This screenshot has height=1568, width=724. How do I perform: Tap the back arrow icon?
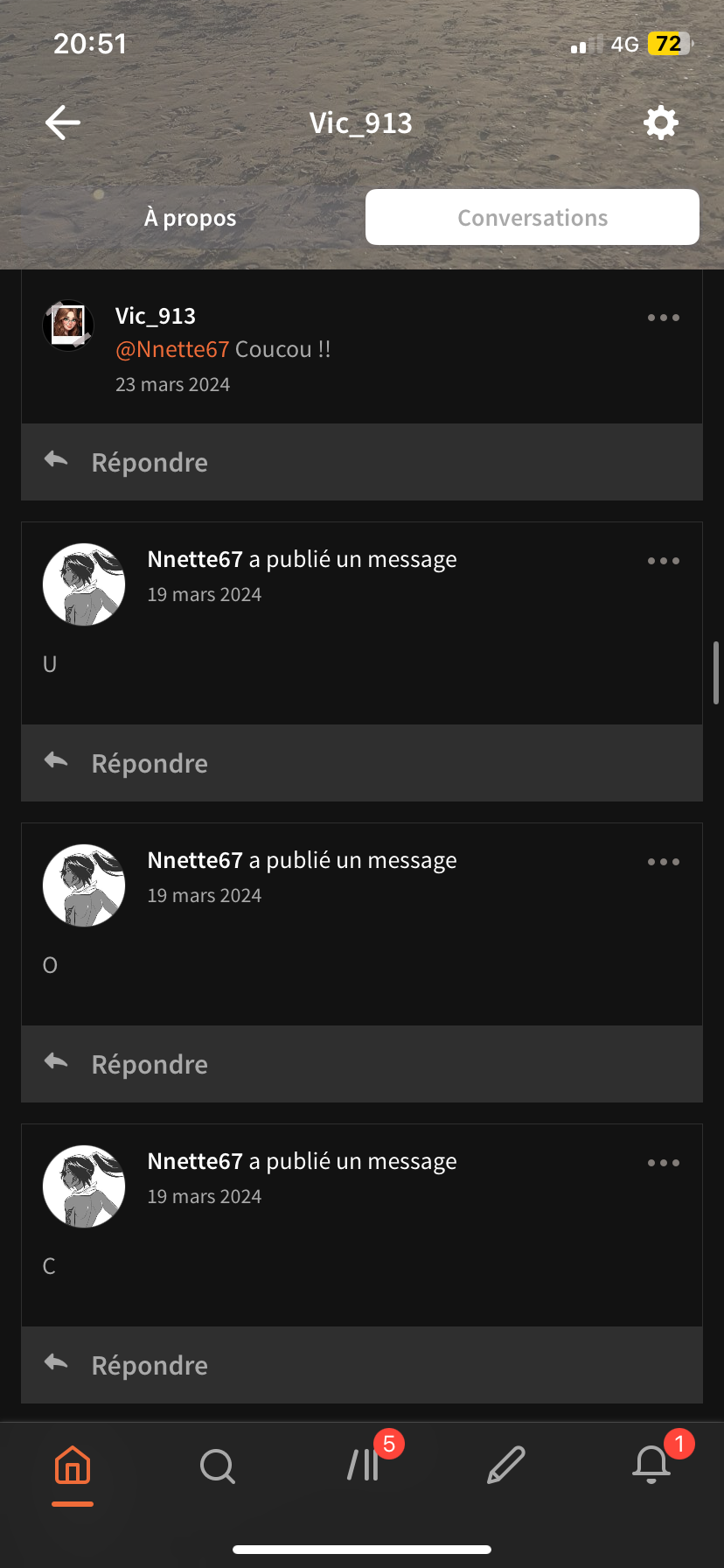pyautogui.click(x=63, y=122)
